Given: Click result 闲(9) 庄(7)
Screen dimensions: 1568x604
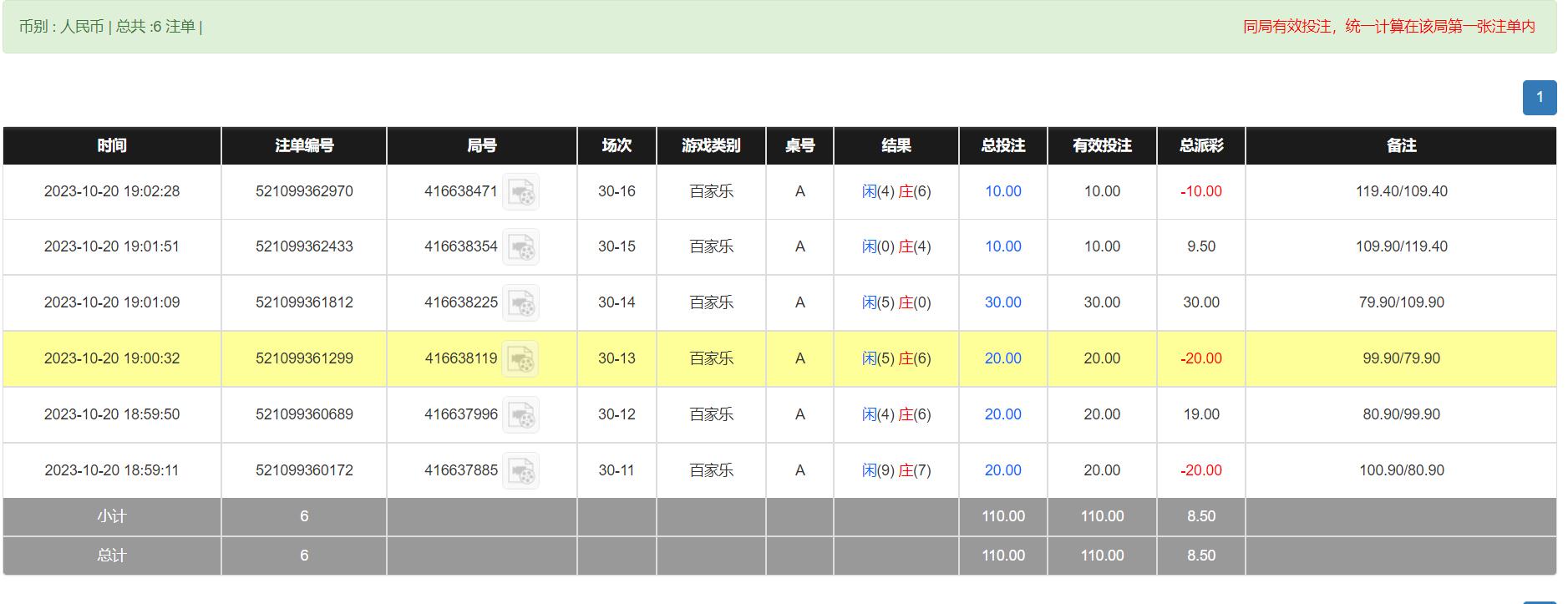Looking at the screenshot, I should point(896,470).
